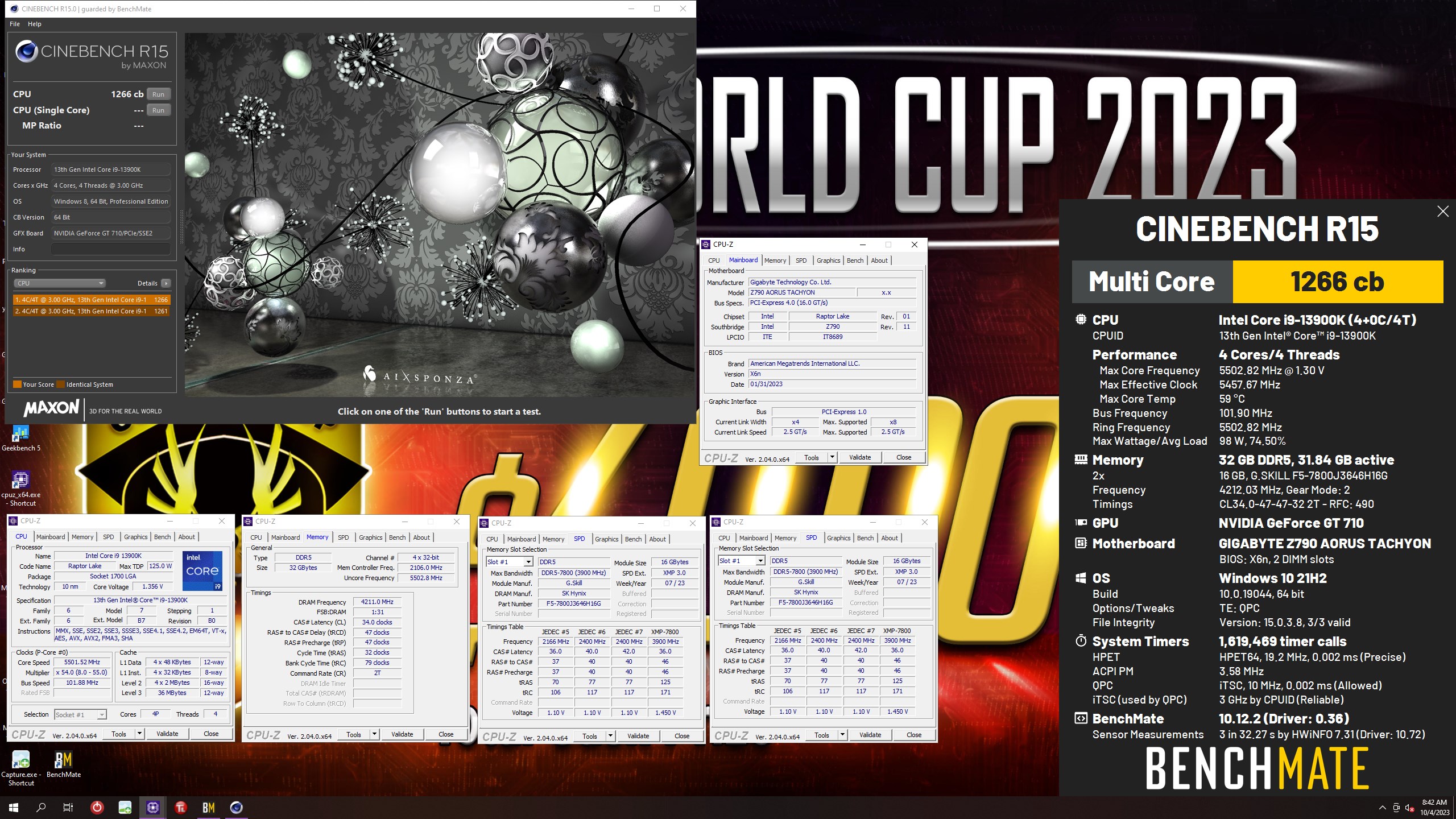Open the BenchMate desktop icon
1456x819 pixels.
[63, 764]
